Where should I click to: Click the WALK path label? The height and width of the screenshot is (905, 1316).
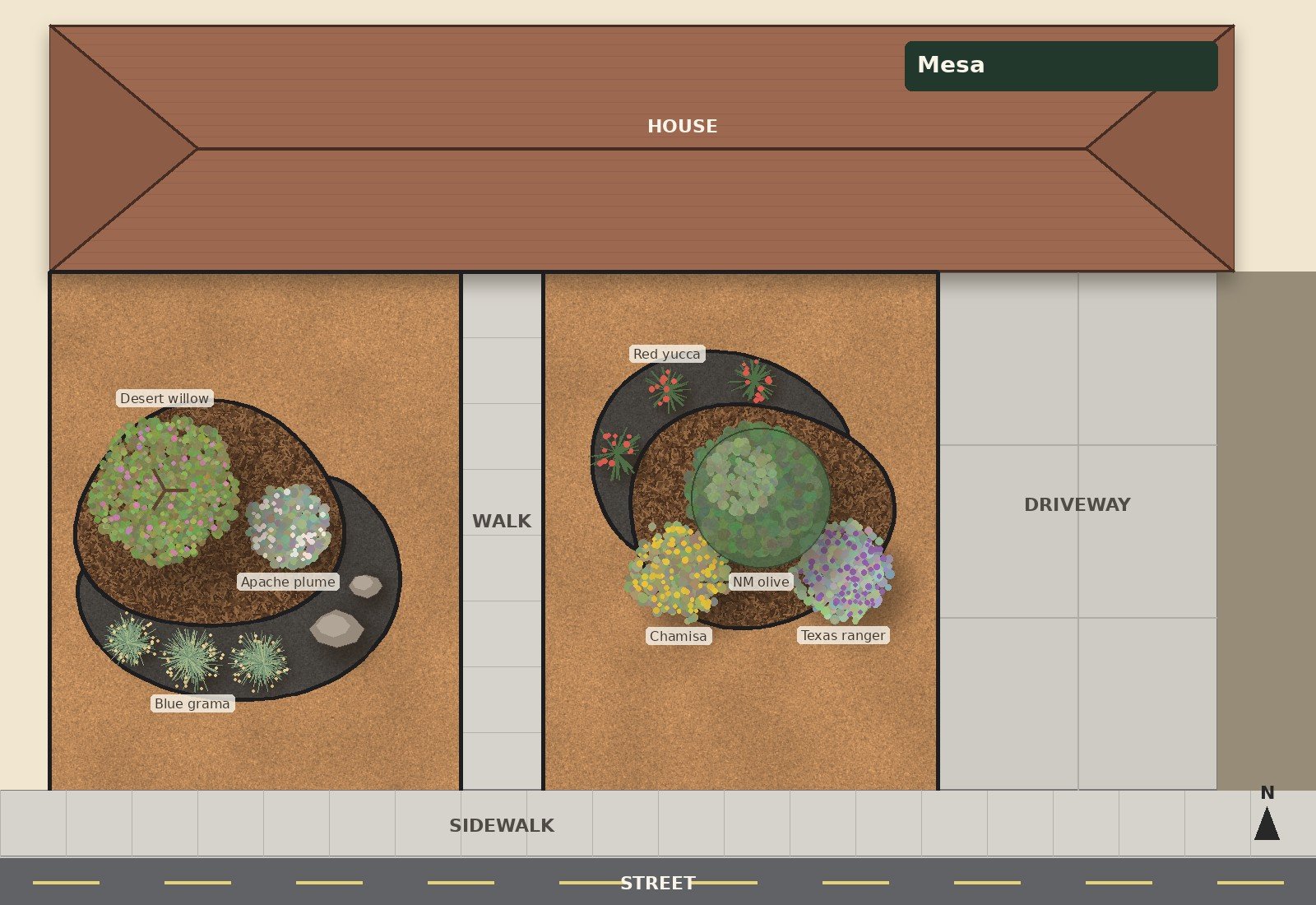pos(502,521)
